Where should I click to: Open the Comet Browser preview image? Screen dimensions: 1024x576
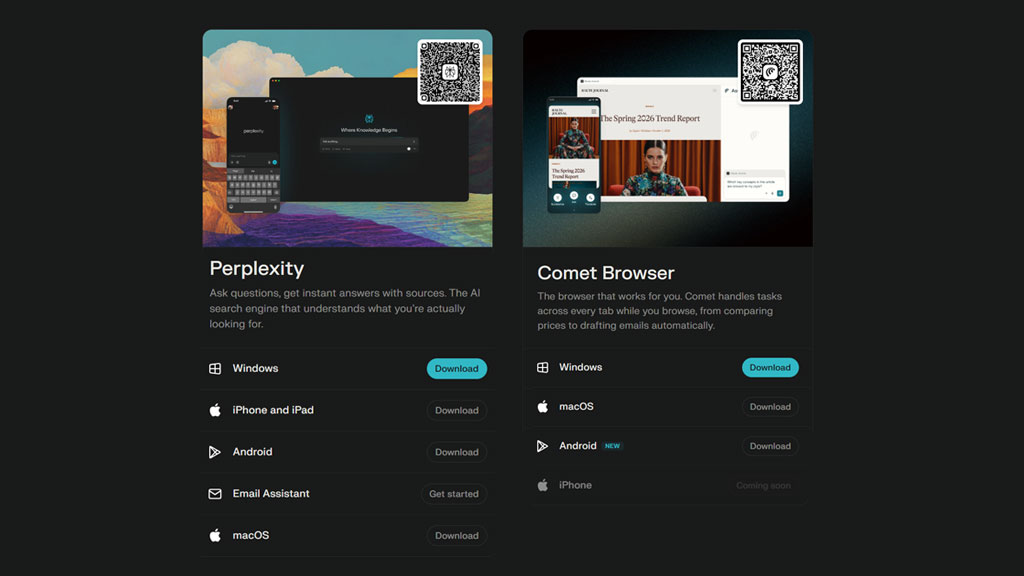[668, 138]
